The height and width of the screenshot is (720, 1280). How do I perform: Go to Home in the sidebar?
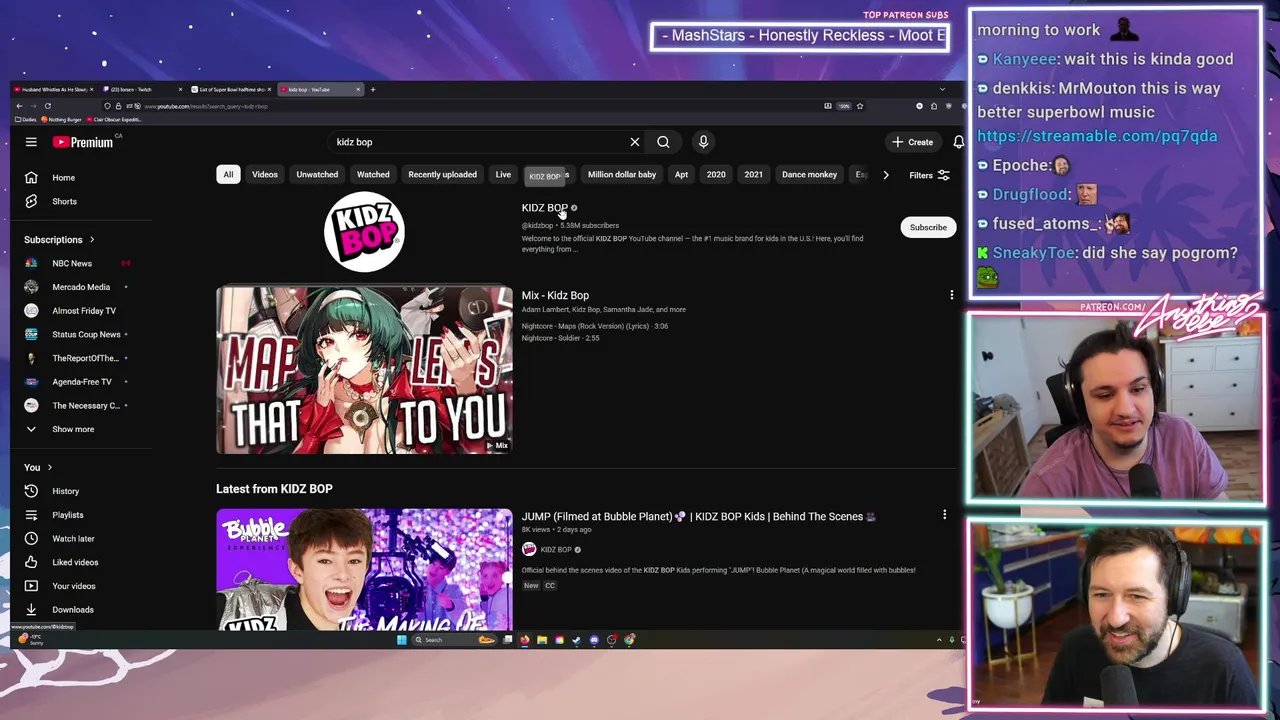pyautogui.click(x=63, y=178)
